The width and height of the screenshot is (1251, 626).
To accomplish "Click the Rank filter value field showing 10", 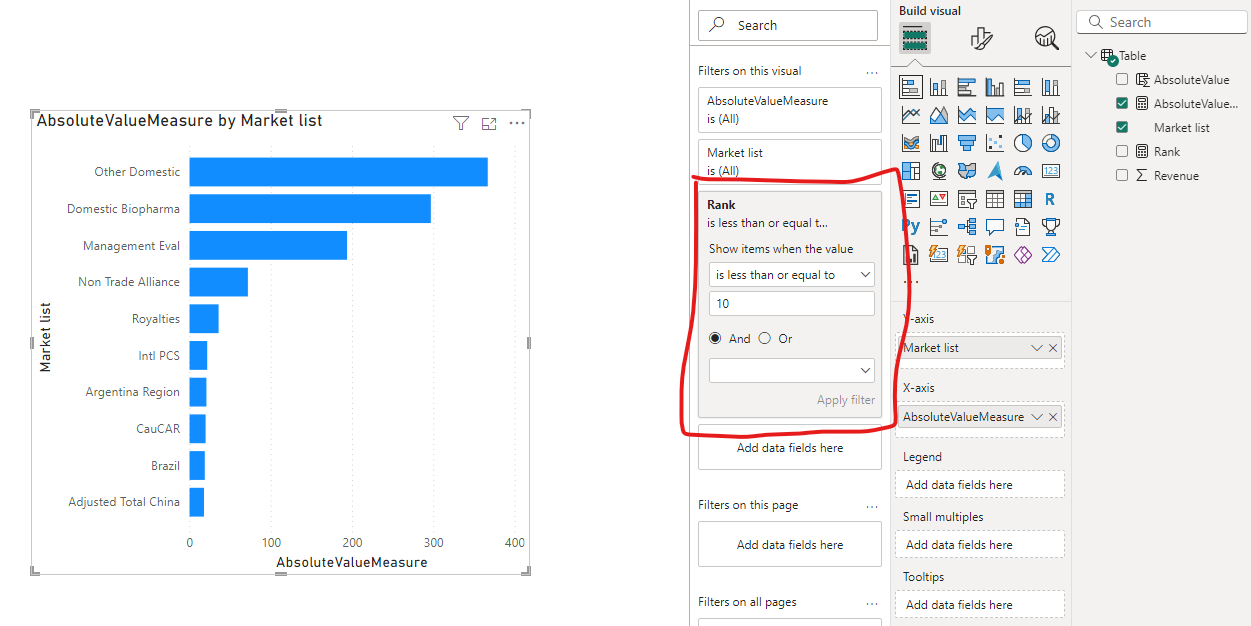I will (x=792, y=304).
